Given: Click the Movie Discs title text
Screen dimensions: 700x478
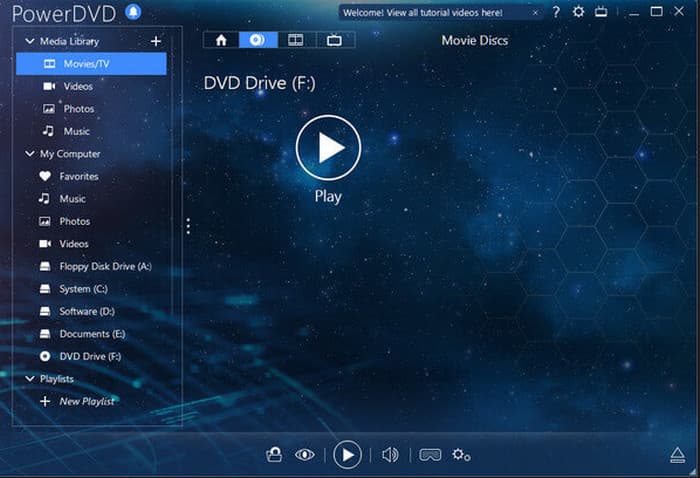Looking at the screenshot, I should 475,41.
